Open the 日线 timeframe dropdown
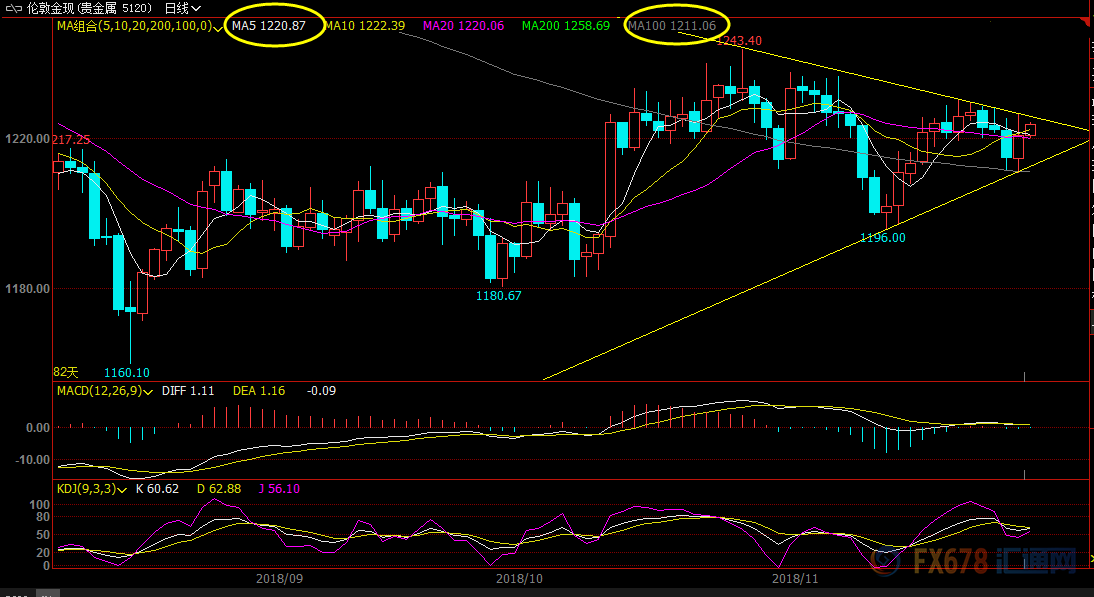1094x597 pixels. (183, 8)
